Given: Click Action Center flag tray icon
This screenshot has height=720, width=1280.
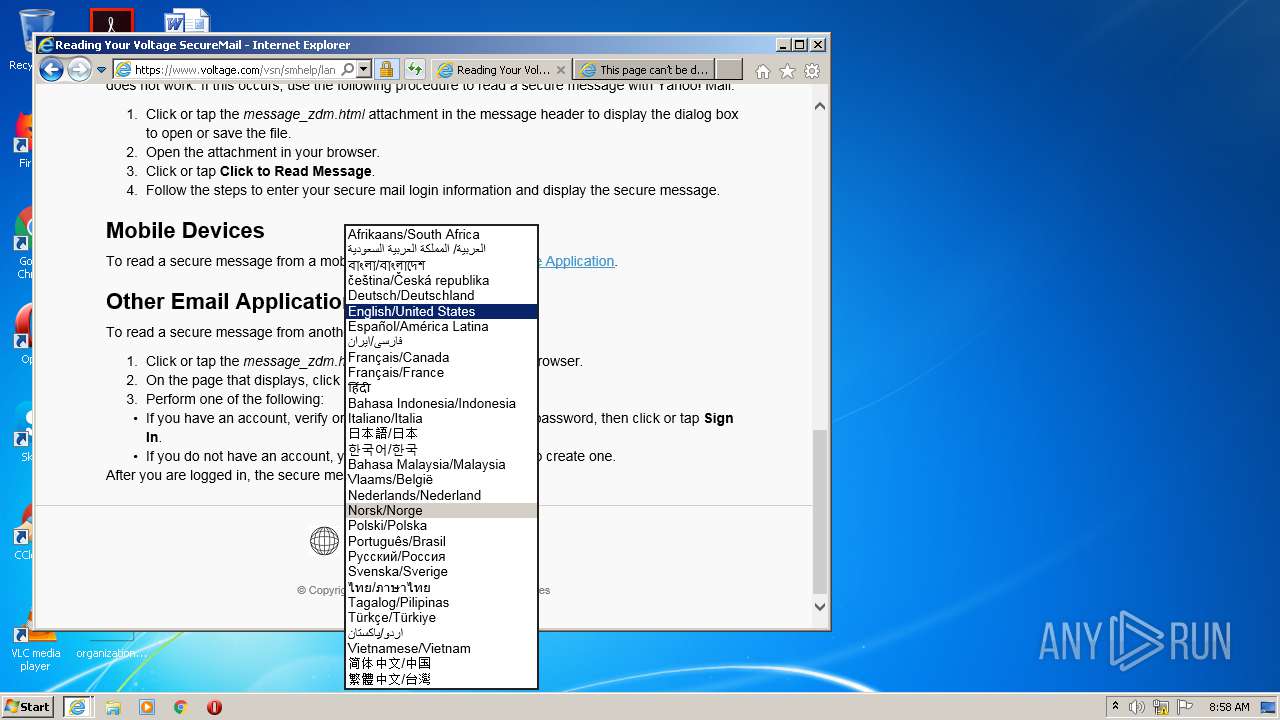Looking at the screenshot, I should pyautogui.click(x=1183, y=707).
